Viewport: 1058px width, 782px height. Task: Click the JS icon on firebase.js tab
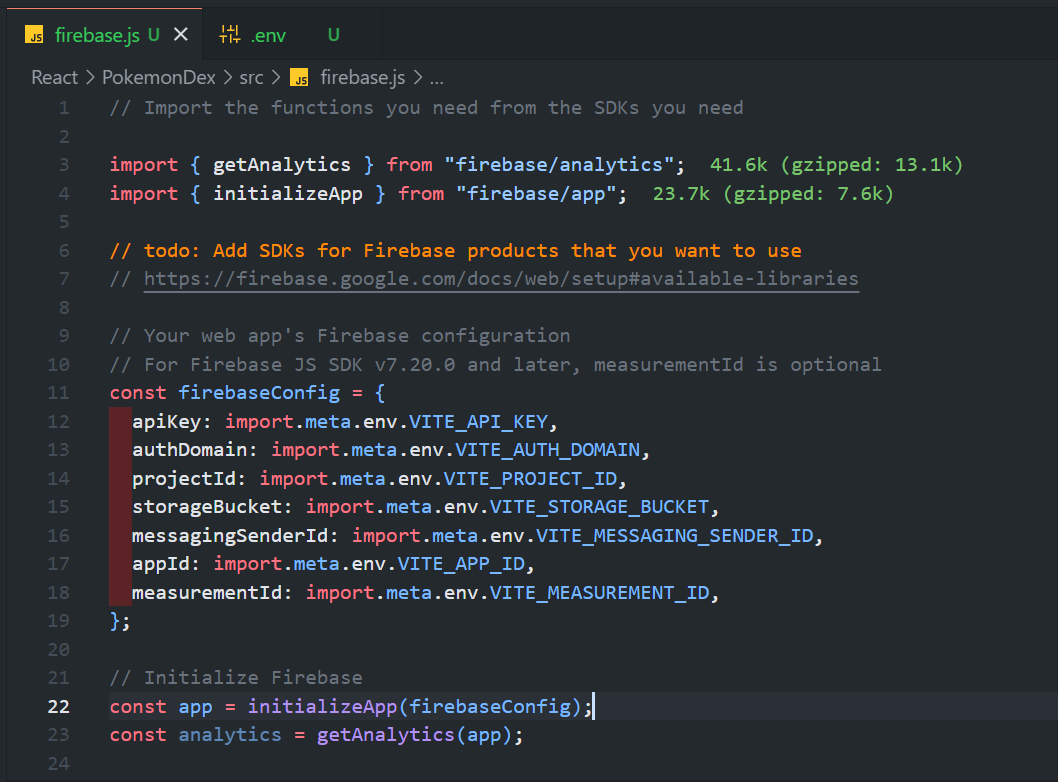coord(34,35)
